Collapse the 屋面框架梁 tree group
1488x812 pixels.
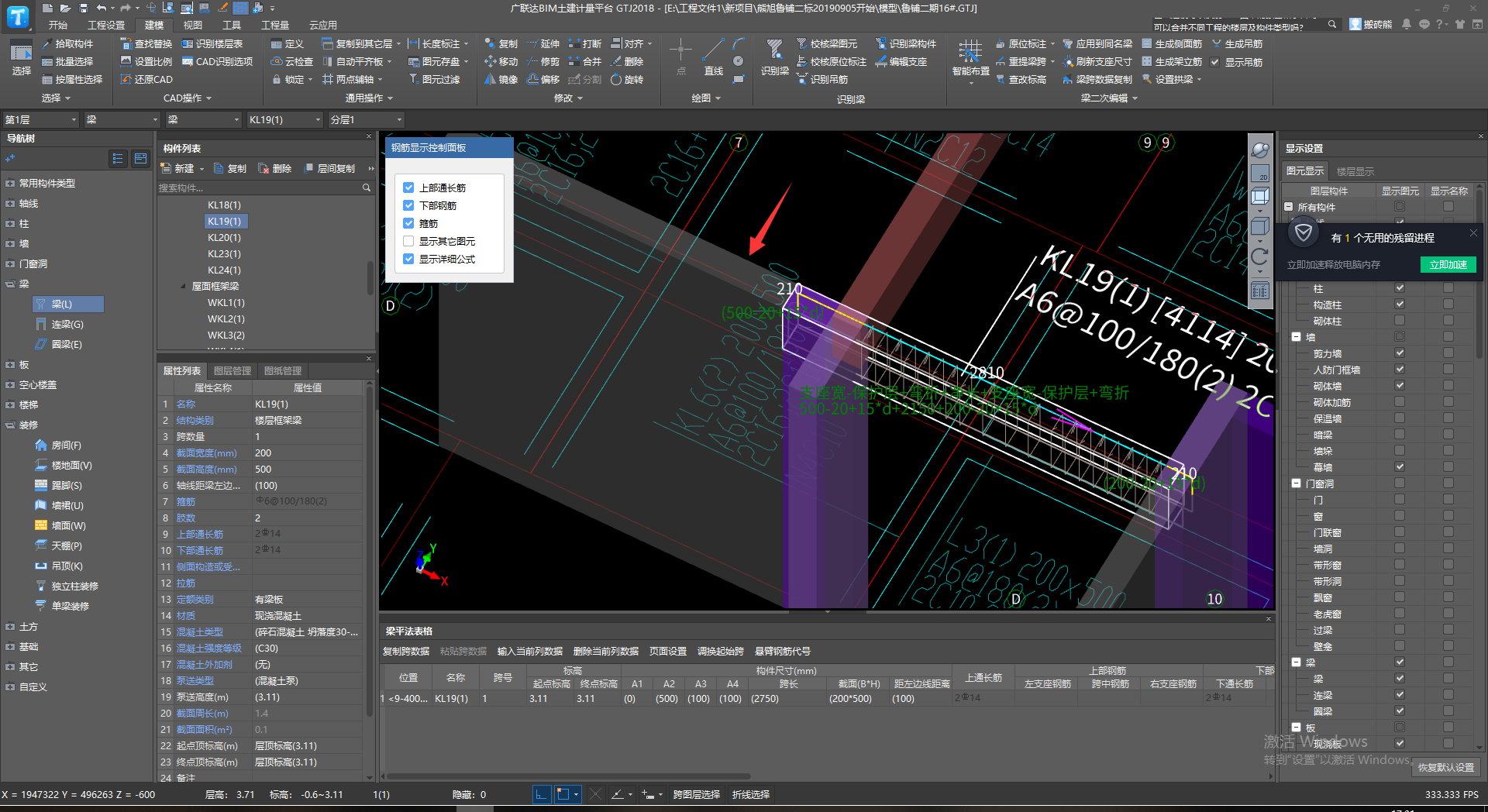pyautogui.click(x=184, y=287)
